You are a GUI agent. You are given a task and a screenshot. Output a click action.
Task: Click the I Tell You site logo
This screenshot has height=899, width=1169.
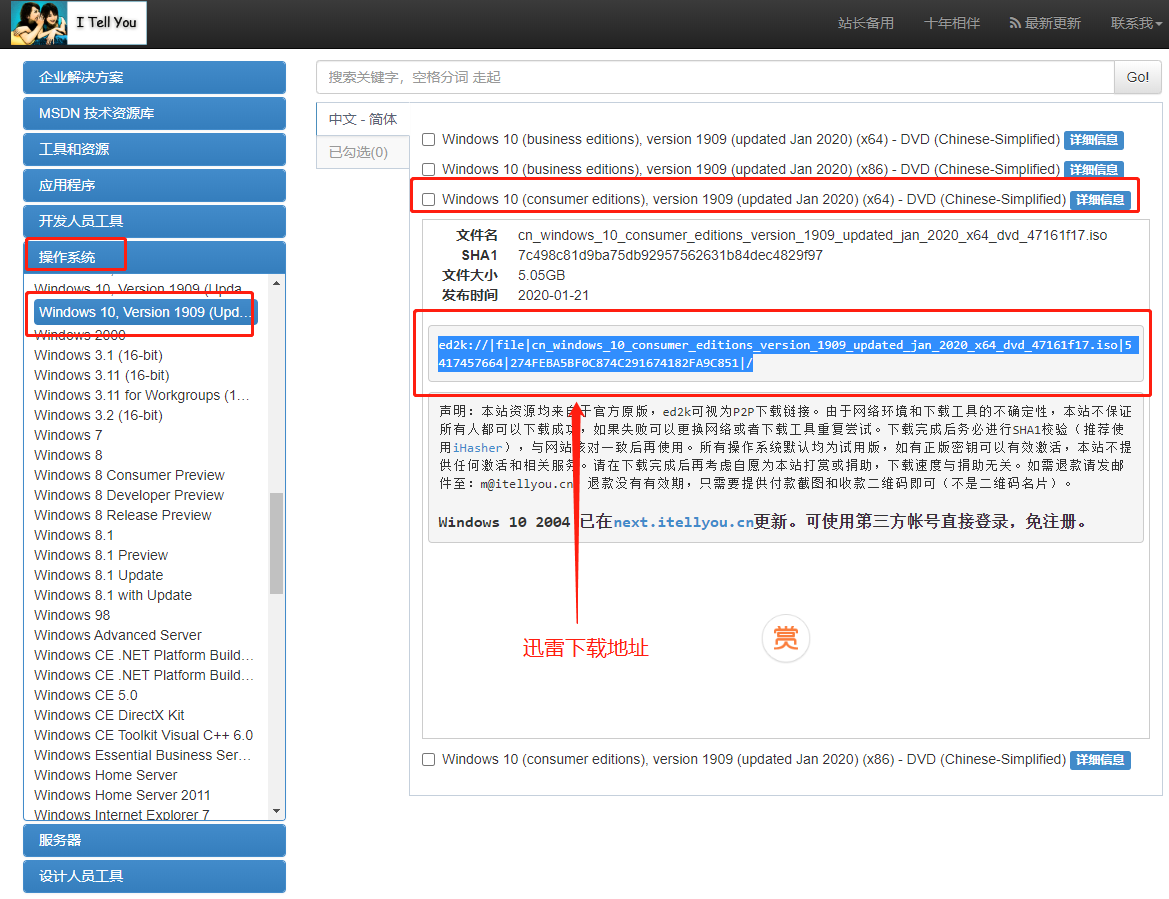click(x=79, y=23)
